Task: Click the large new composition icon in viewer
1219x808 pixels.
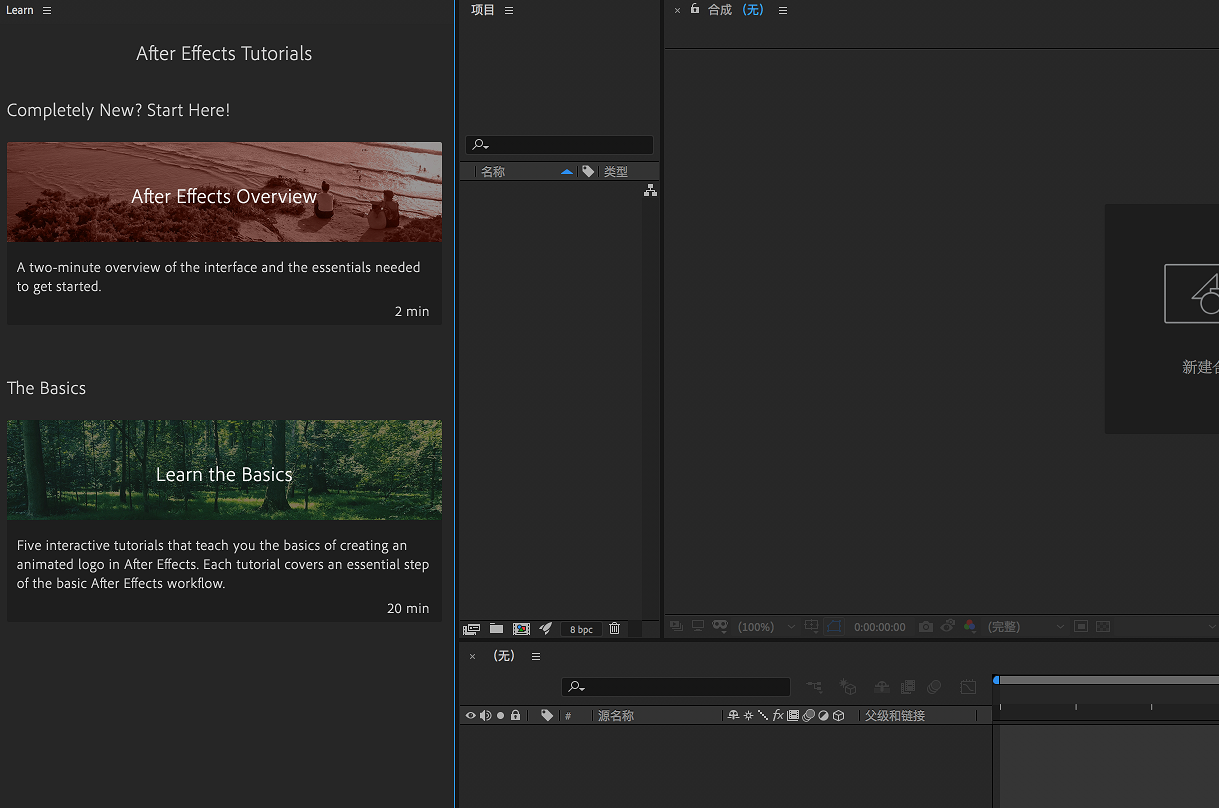Action: [1193, 294]
